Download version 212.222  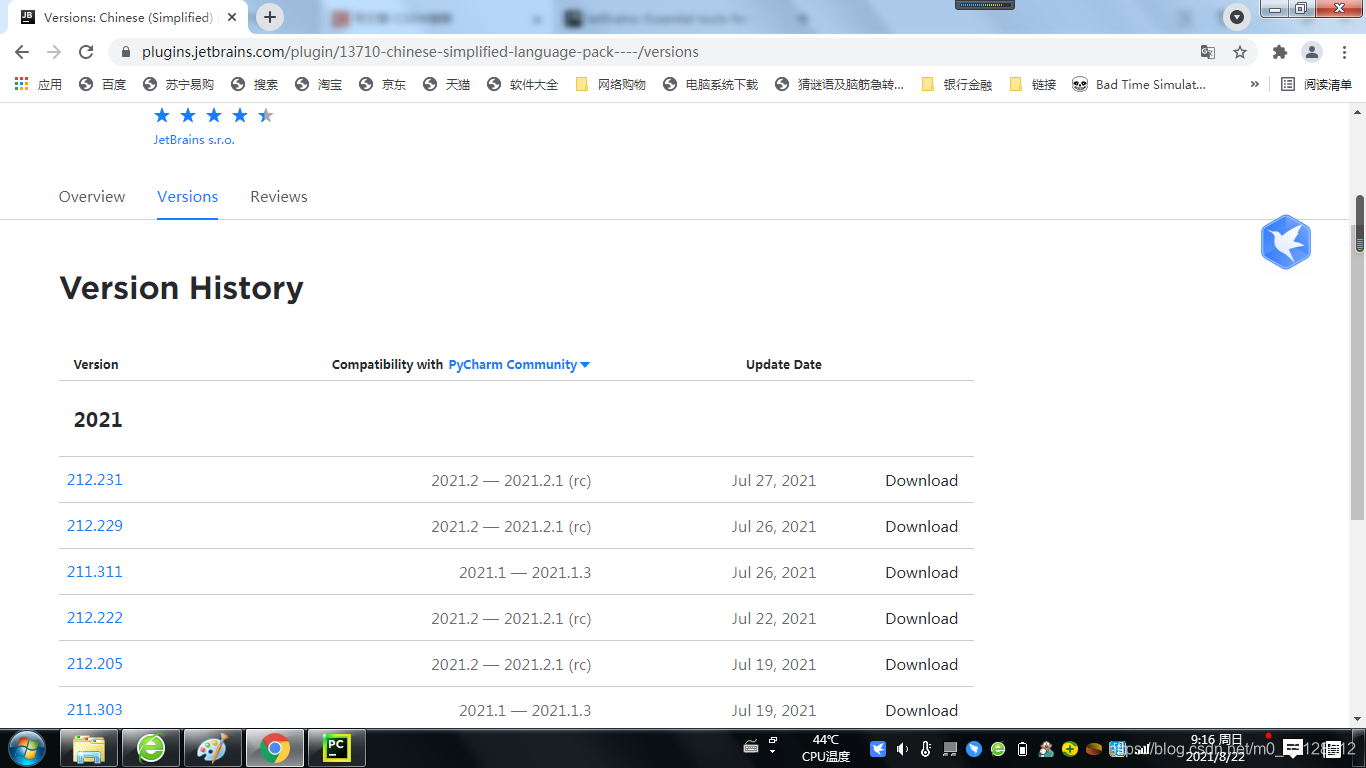coord(921,619)
